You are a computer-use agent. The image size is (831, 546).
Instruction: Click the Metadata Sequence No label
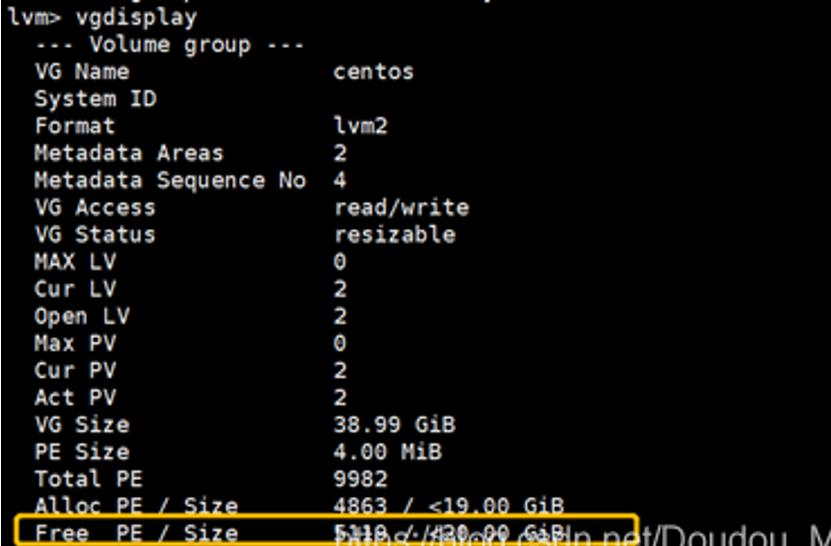170,180
